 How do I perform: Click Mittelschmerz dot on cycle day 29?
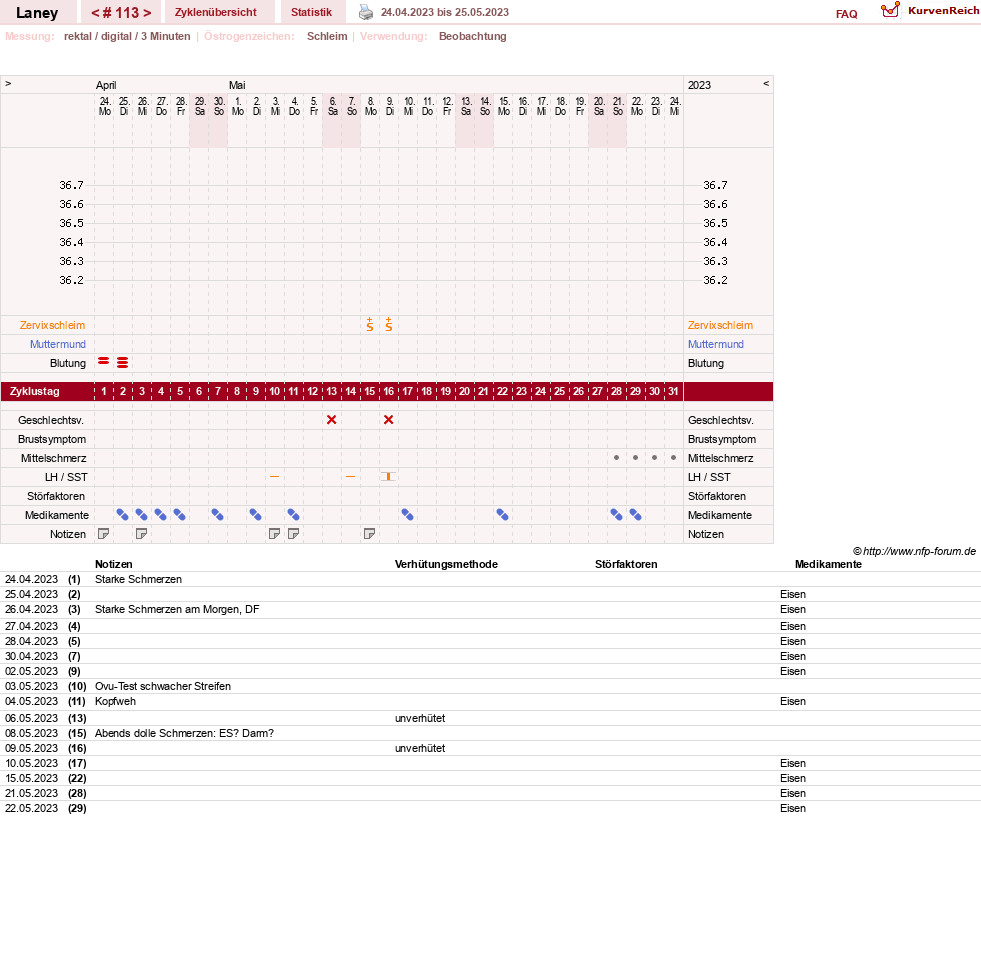click(636, 457)
